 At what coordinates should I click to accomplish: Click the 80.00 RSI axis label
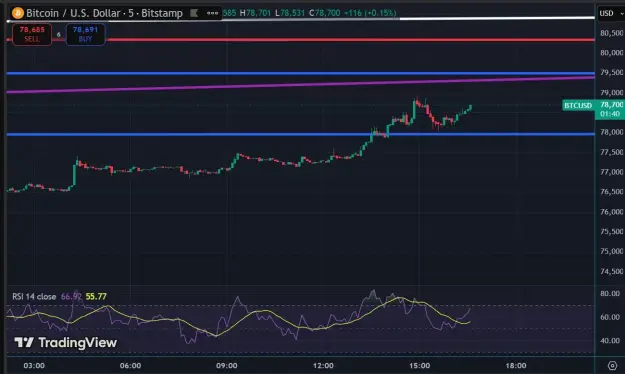click(610, 293)
